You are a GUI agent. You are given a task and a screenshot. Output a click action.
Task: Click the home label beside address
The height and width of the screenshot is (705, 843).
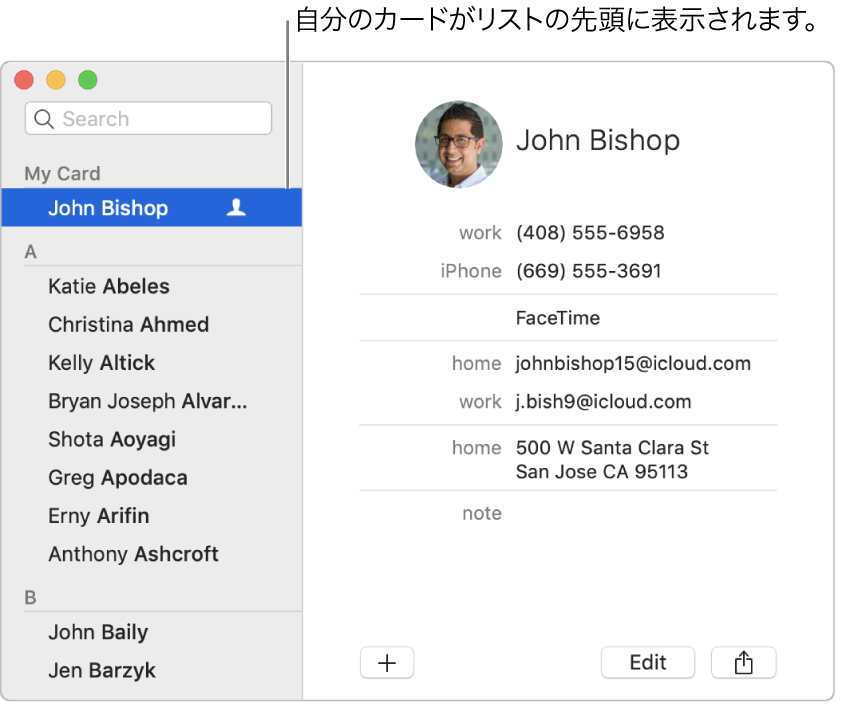476,448
